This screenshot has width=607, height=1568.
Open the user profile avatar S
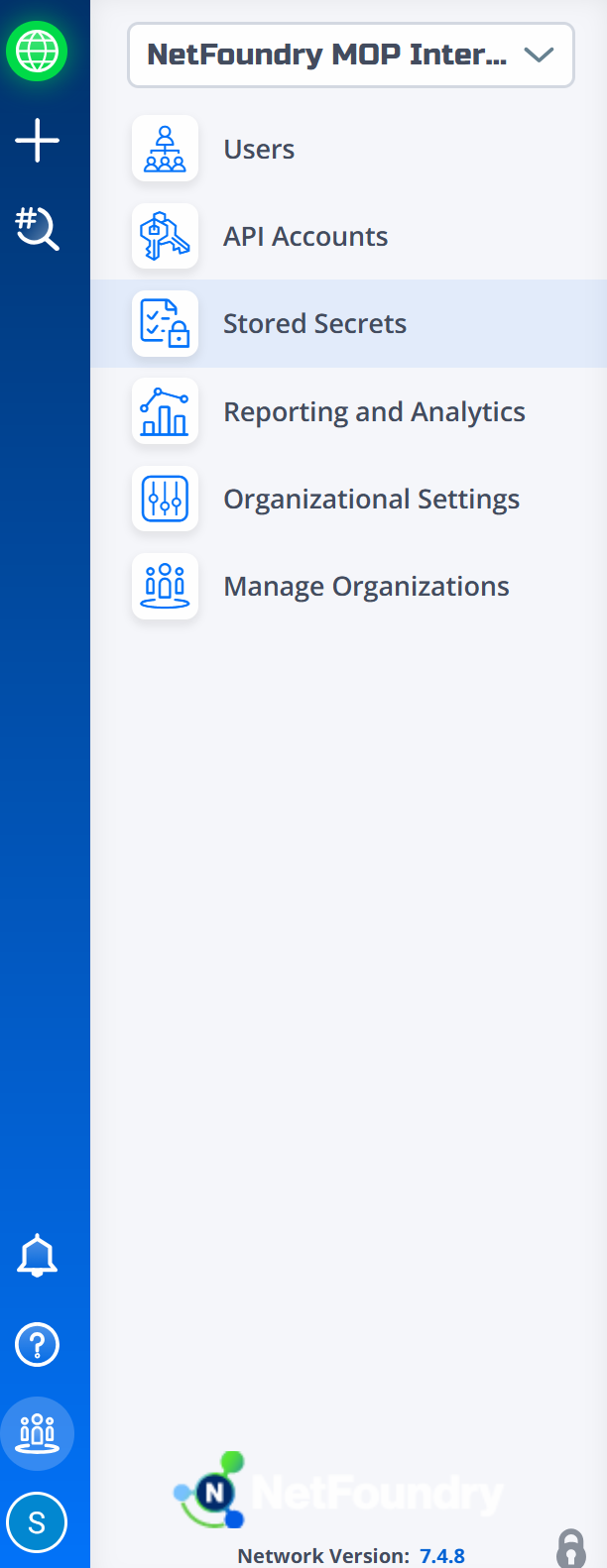tap(37, 1522)
